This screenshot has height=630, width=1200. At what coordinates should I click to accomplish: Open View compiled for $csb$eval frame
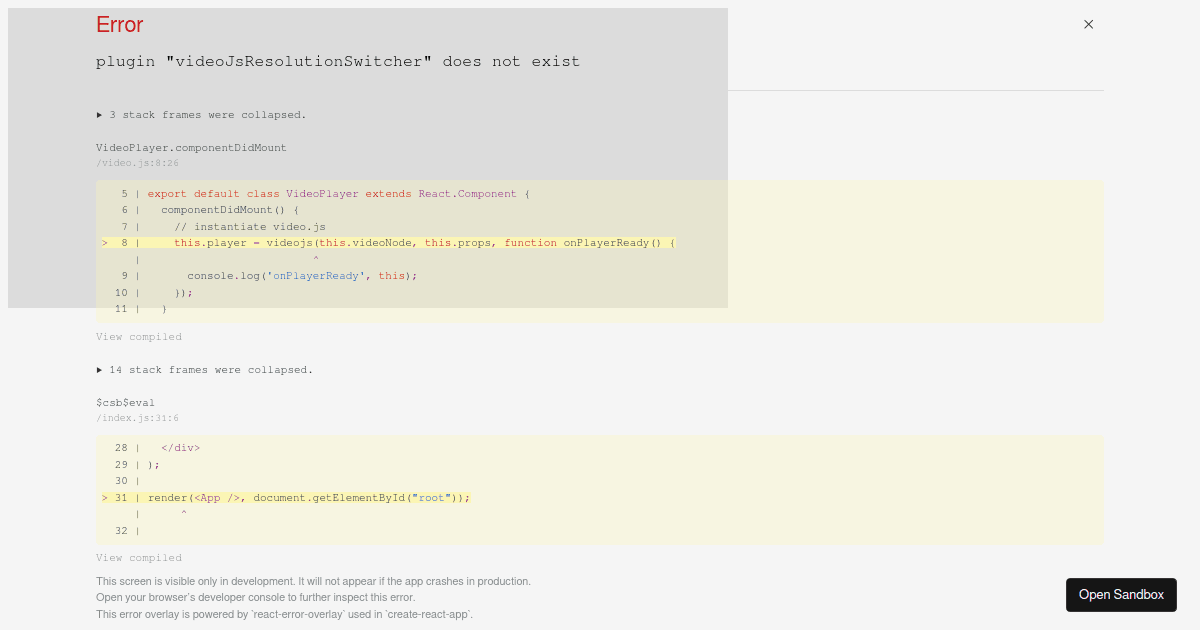(138, 557)
